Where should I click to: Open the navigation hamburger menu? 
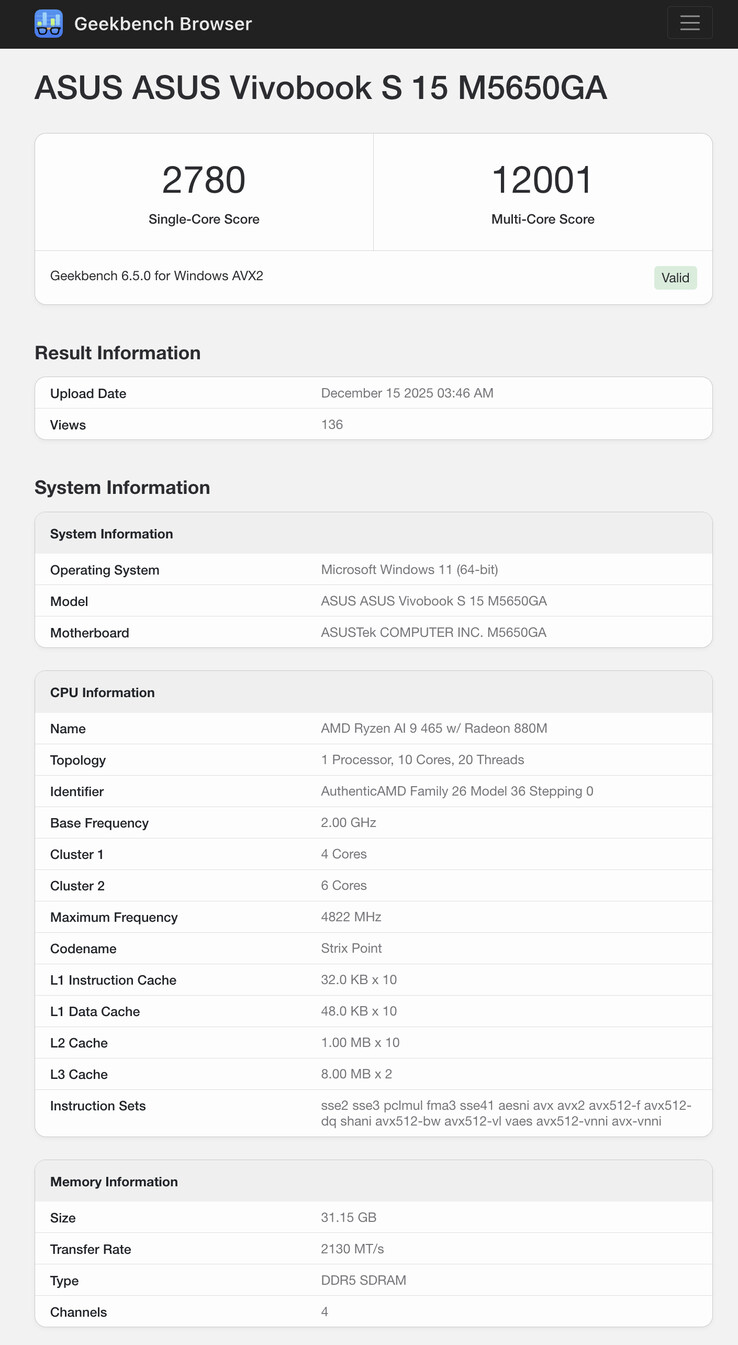click(689, 22)
